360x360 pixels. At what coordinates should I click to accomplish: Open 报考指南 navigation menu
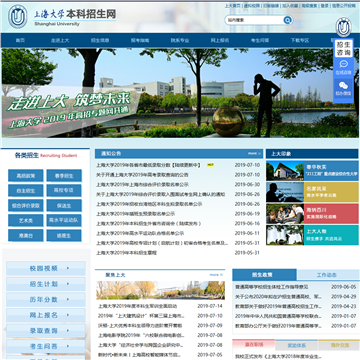140,40
